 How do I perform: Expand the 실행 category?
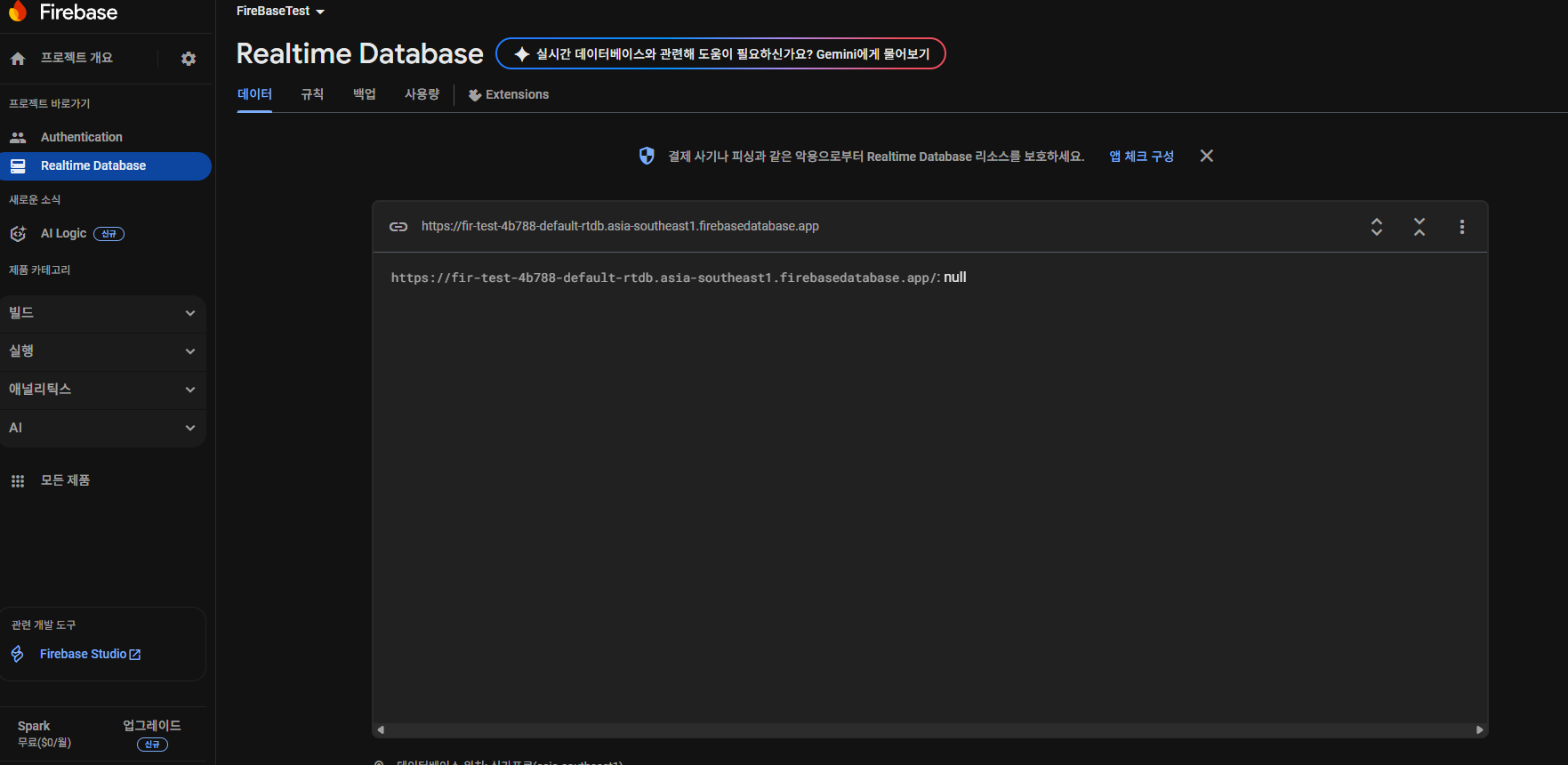click(103, 351)
